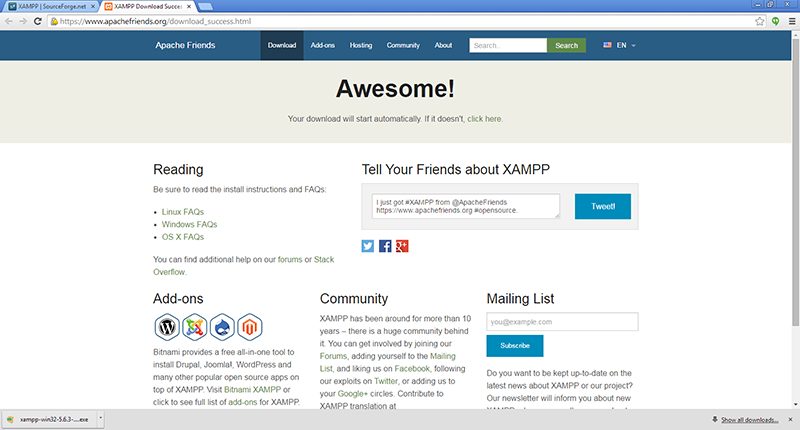Click the green Search button

566,45
